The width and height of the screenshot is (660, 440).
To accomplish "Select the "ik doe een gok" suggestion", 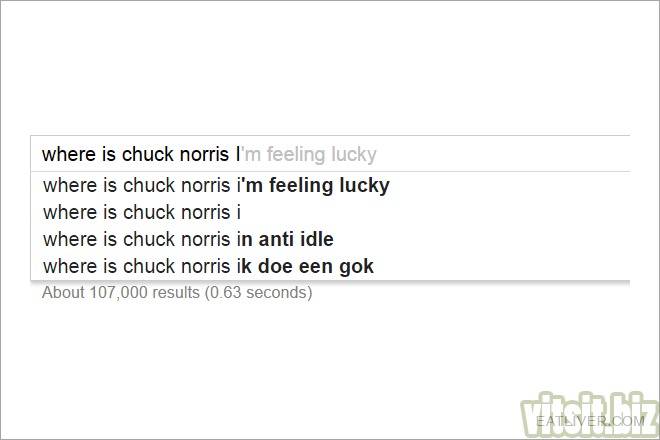I will pyautogui.click(x=330, y=266).
